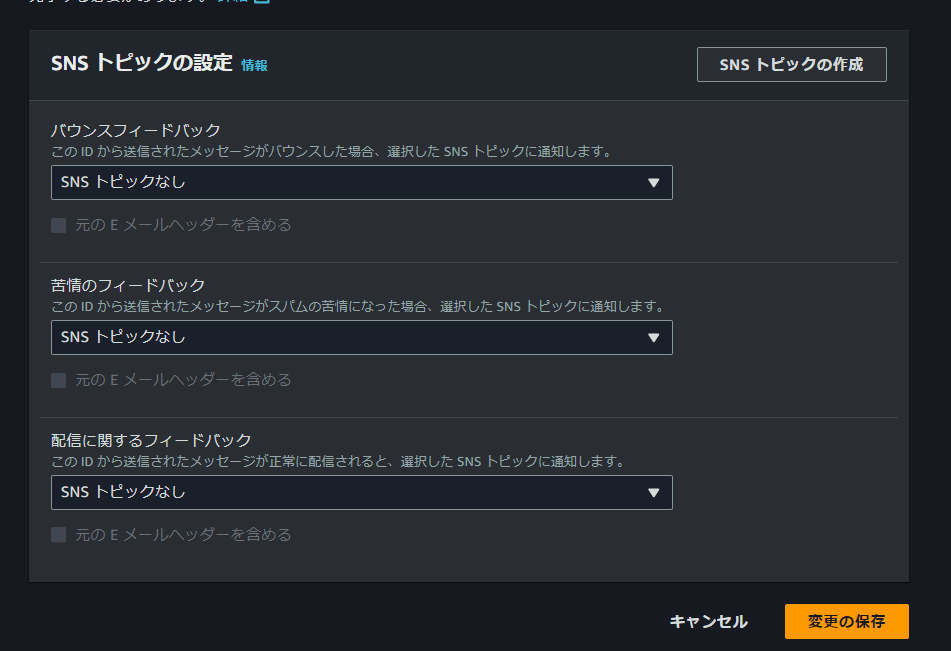The width and height of the screenshot is (951, 651).
Task: Click the バウンスフィードバック label
Action: pyautogui.click(x=135, y=130)
